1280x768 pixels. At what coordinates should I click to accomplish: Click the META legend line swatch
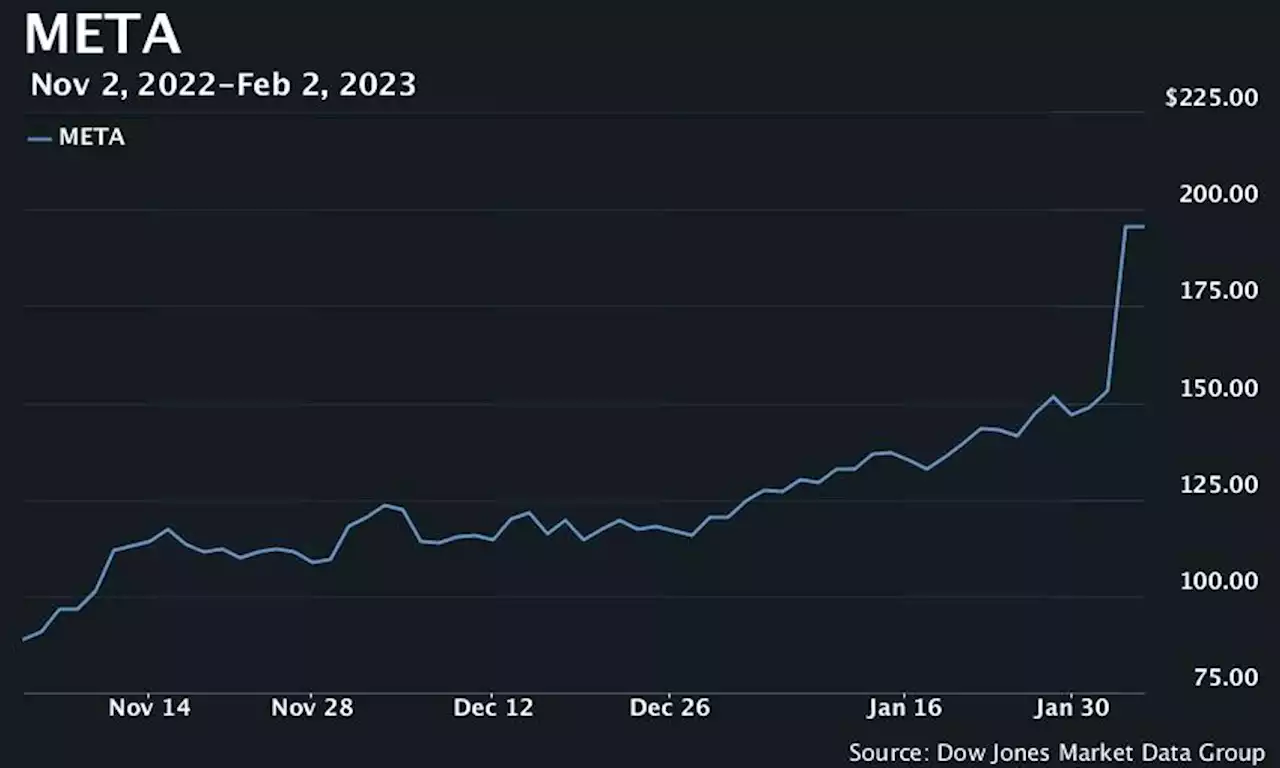[x=40, y=139]
